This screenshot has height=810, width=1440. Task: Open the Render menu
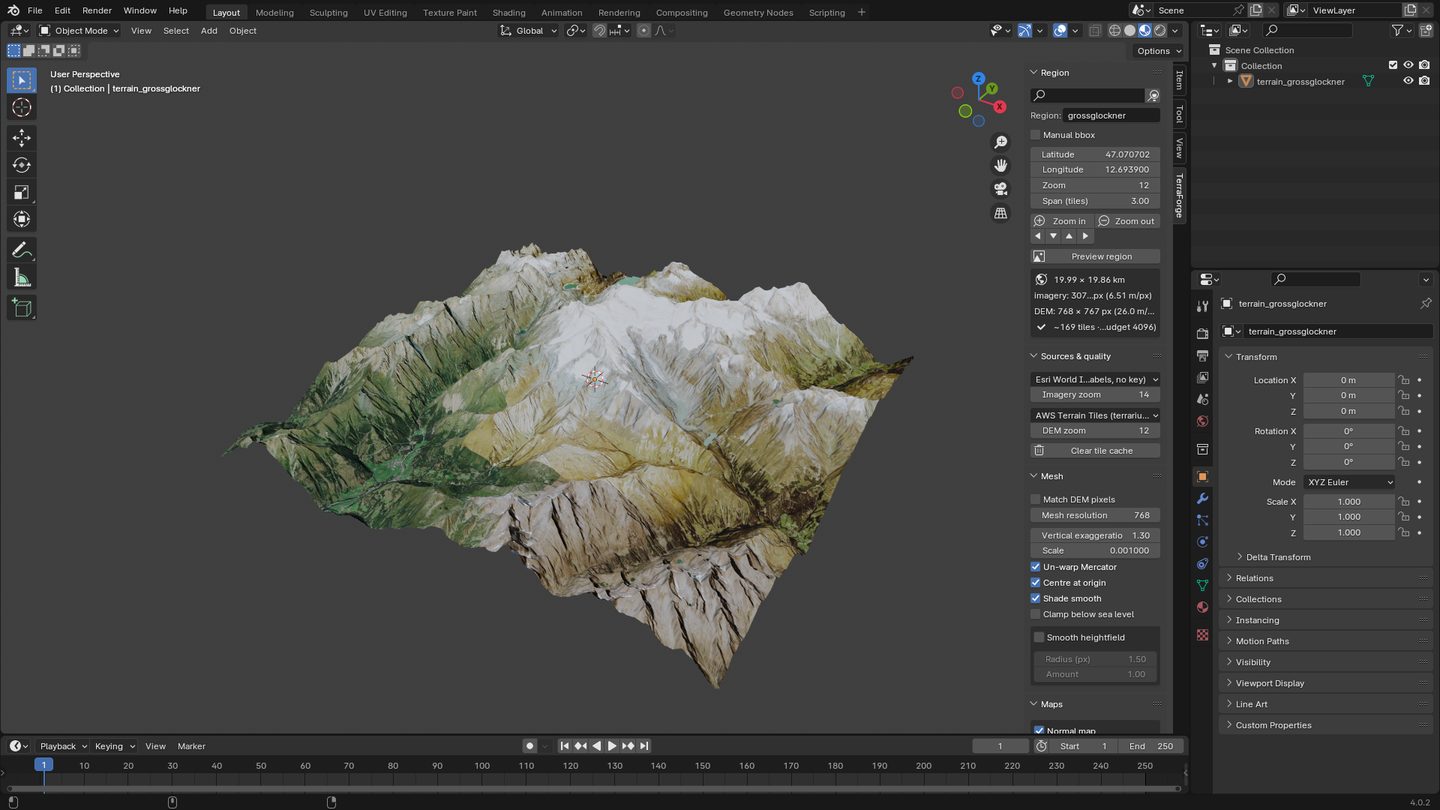(97, 10)
